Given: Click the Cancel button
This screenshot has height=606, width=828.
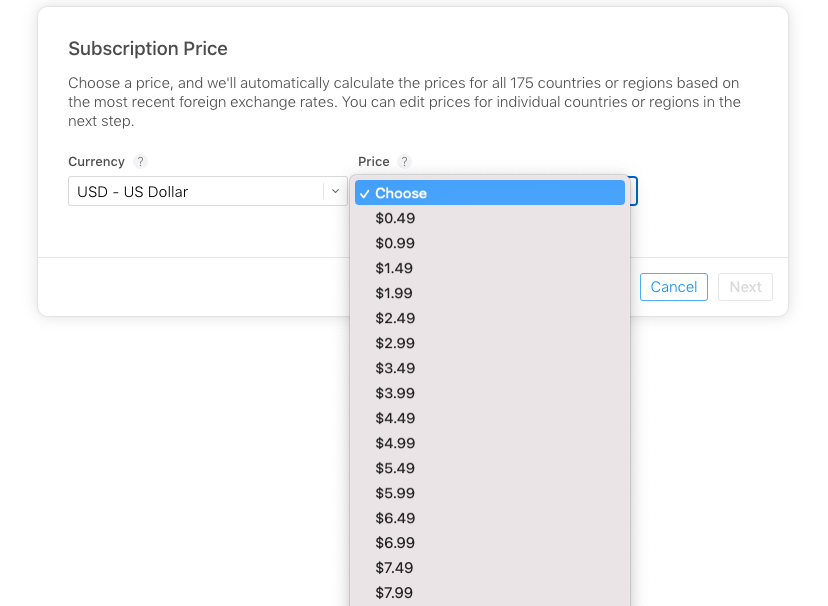Looking at the screenshot, I should point(673,287).
